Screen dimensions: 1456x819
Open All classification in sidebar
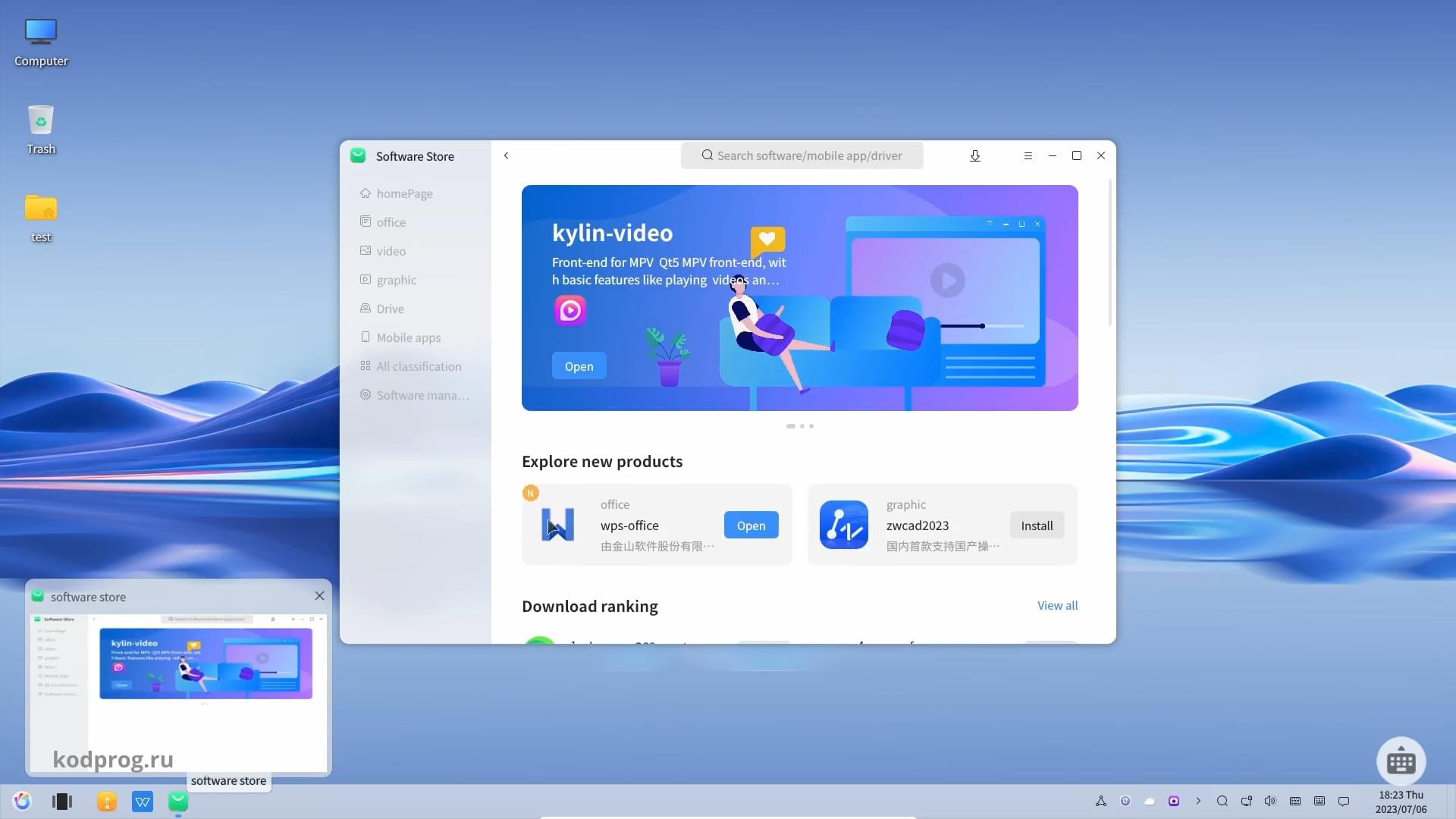pyautogui.click(x=414, y=366)
